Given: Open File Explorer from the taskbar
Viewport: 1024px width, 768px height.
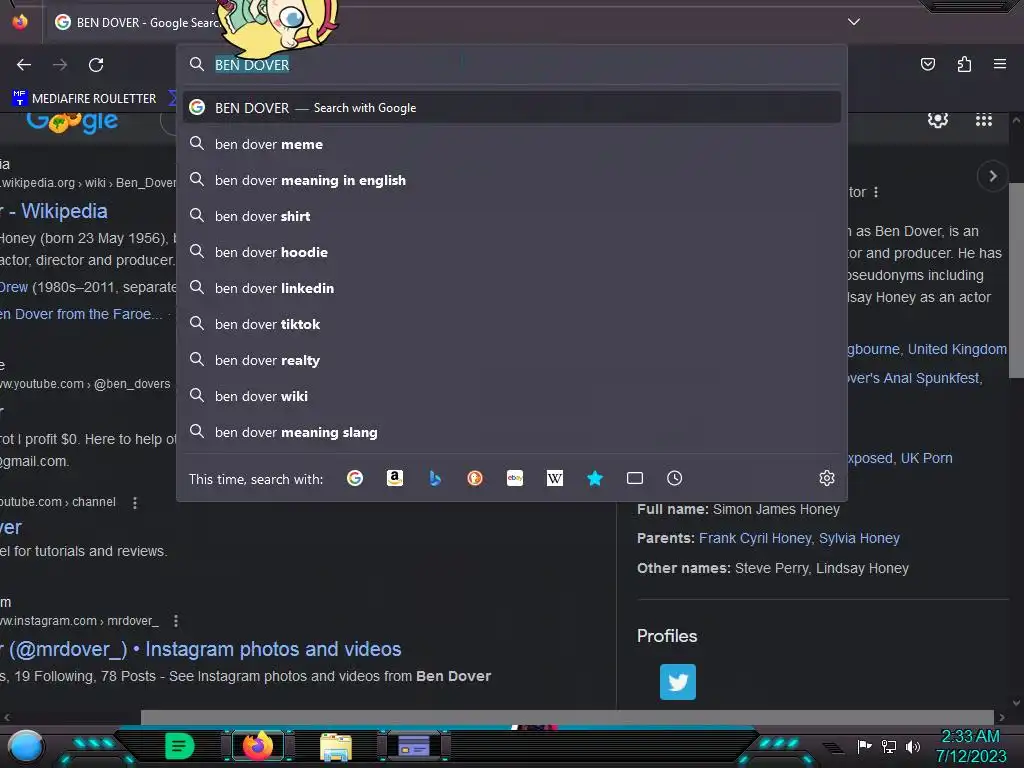Looking at the screenshot, I should click(x=336, y=746).
